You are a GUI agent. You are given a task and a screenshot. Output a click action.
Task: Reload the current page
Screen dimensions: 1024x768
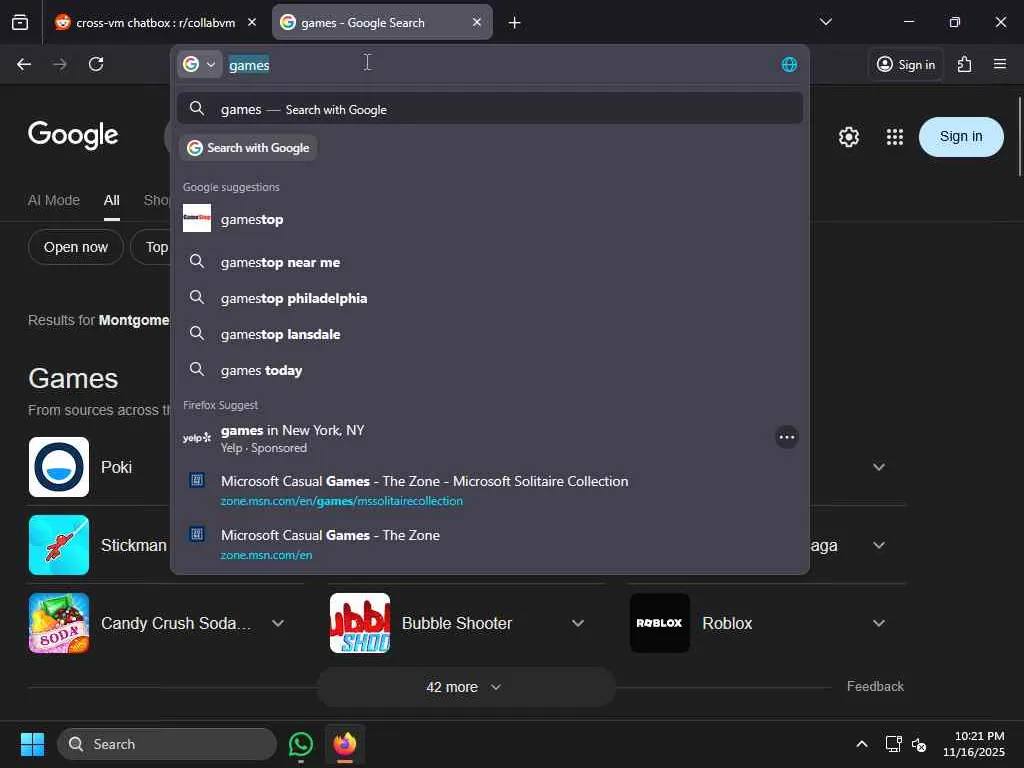[96, 64]
